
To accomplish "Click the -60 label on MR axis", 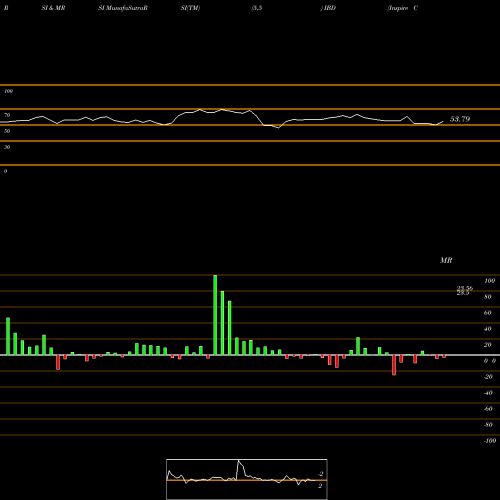I will click(x=488, y=409).
